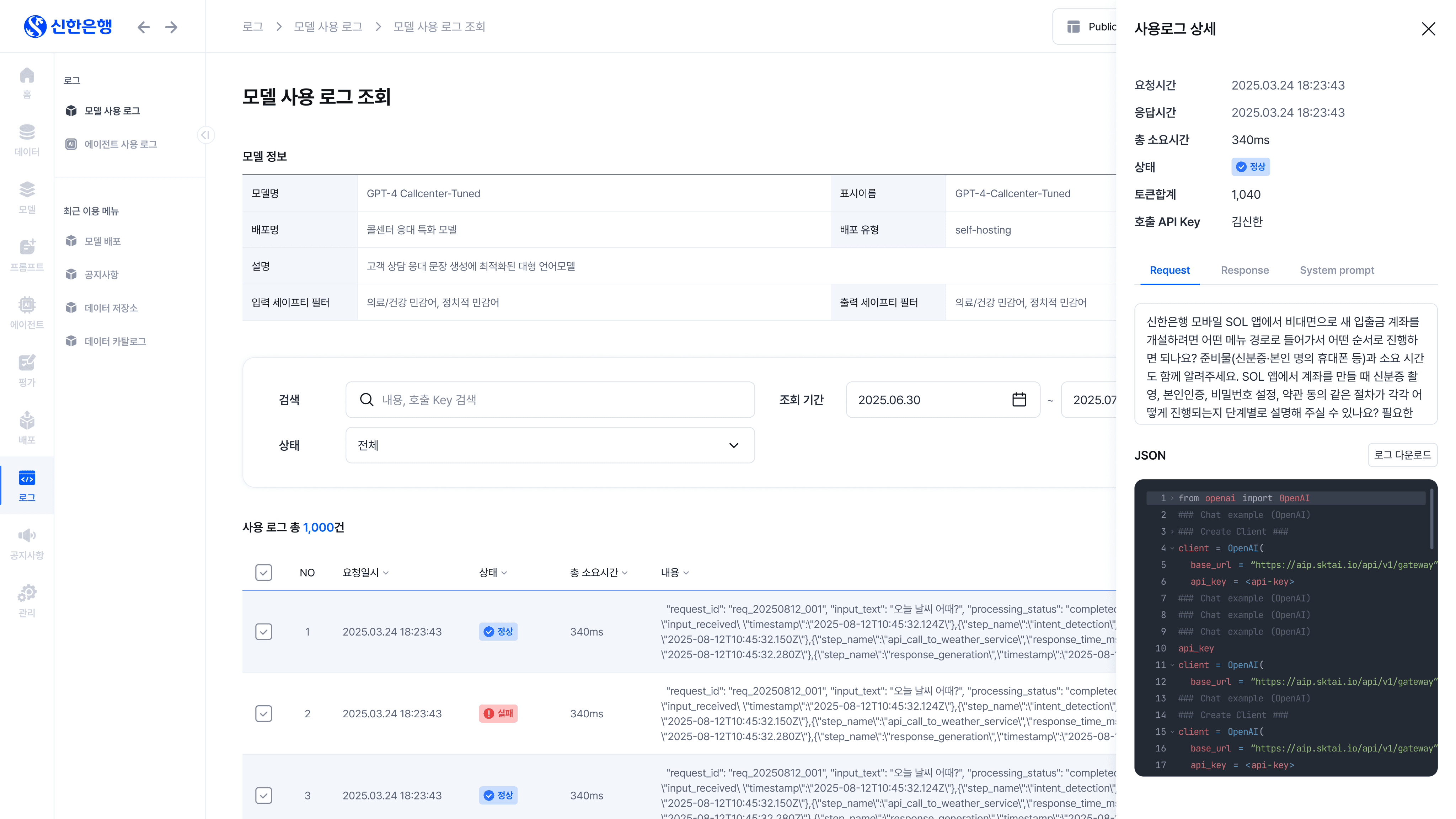
Task: Uncheck the row 2 실패 log checkbox
Action: click(x=263, y=713)
